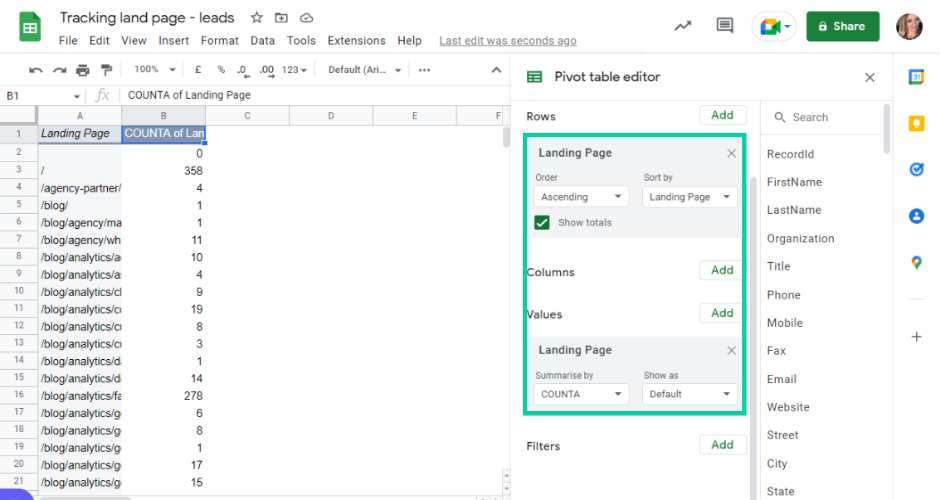This screenshot has height=500, width=940.
Task: Click the green Share button
Action: pos(842,26)
